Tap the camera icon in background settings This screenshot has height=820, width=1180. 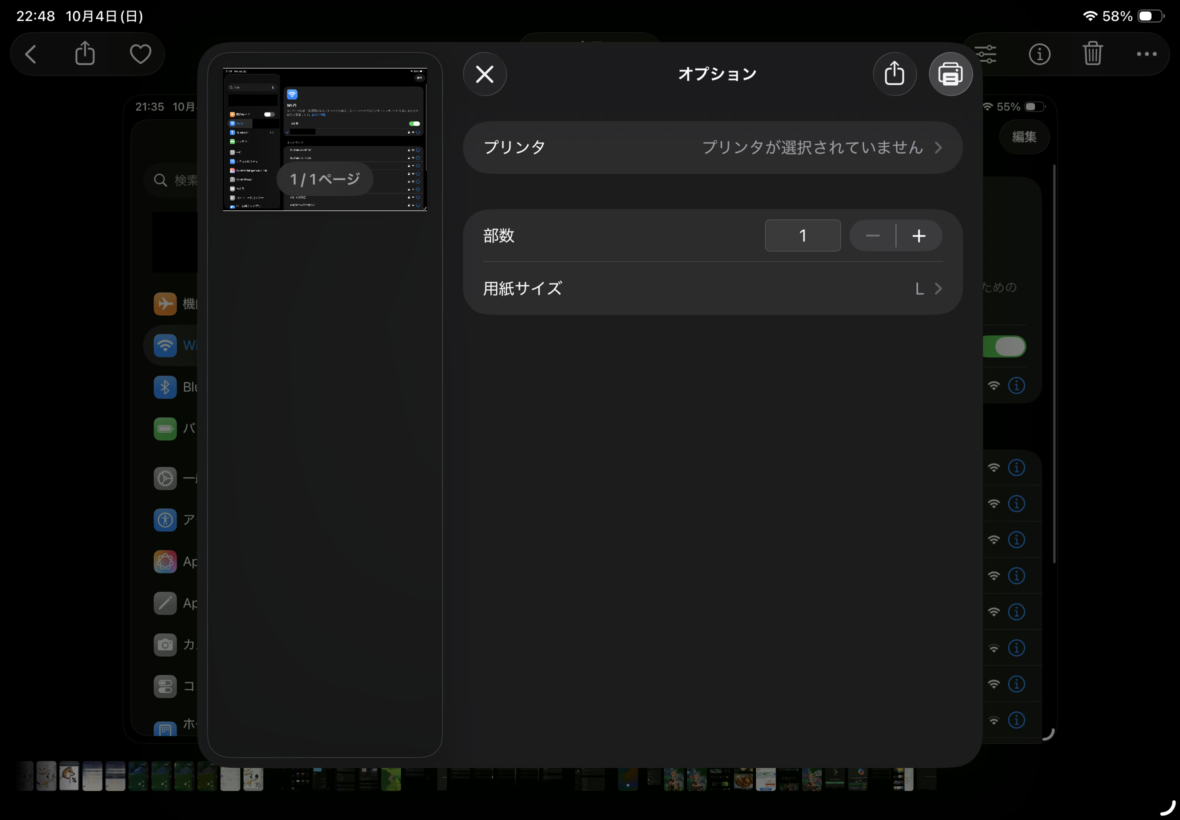pyautogui.click(x=166, y=645)
